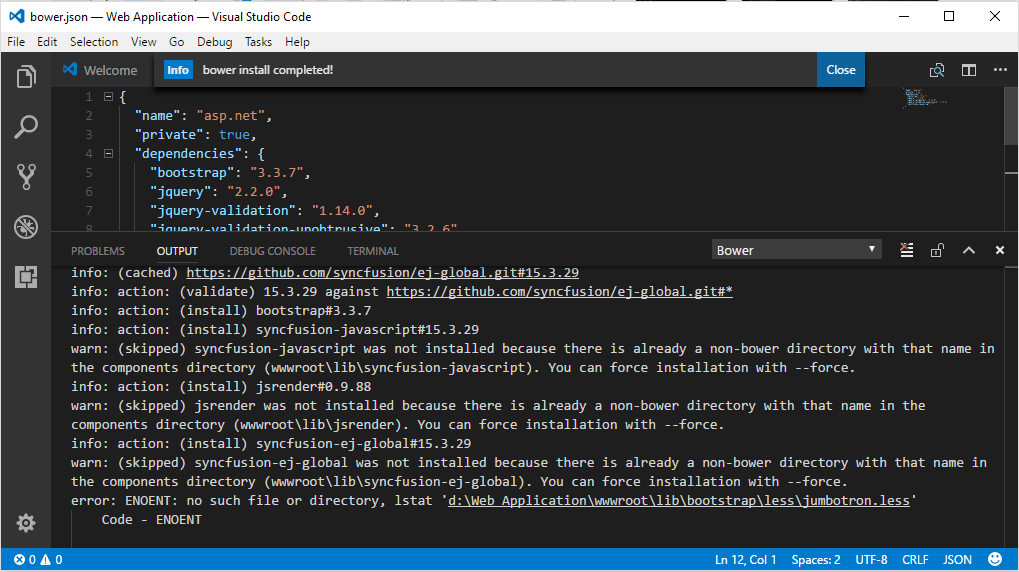Clear the output panel contents
This screenshot has width=1019, height=572.
coord(907,250)
